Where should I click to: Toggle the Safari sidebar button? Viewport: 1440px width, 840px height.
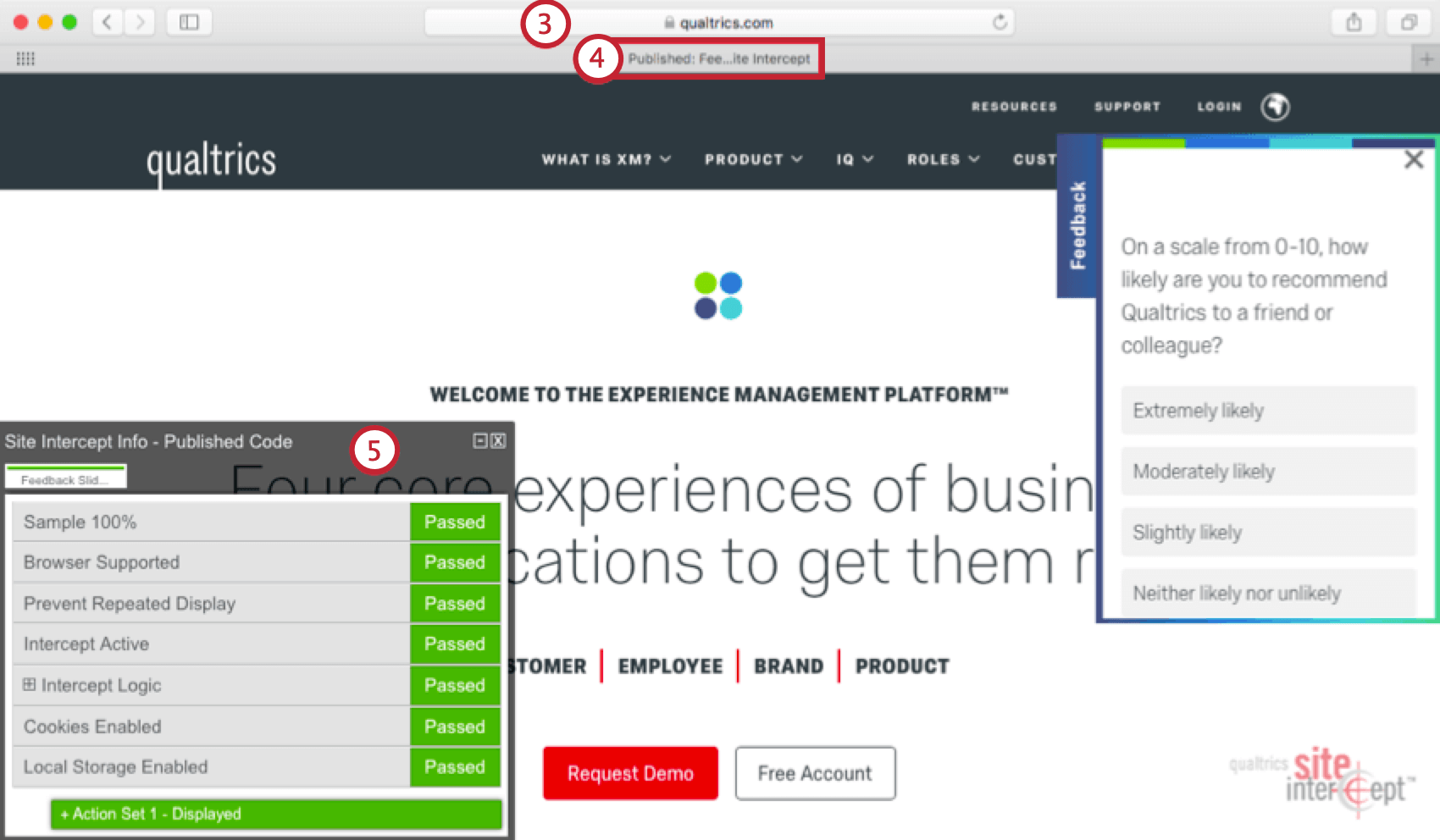point(189,22)
